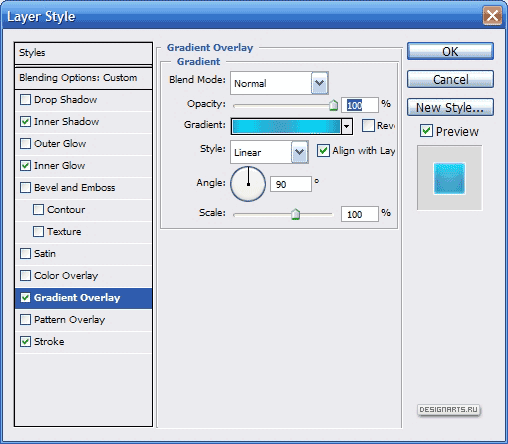Open the gradient picker dropdown arrow
This screenshot has height=444, width=508.
click(x=347, y=126)
